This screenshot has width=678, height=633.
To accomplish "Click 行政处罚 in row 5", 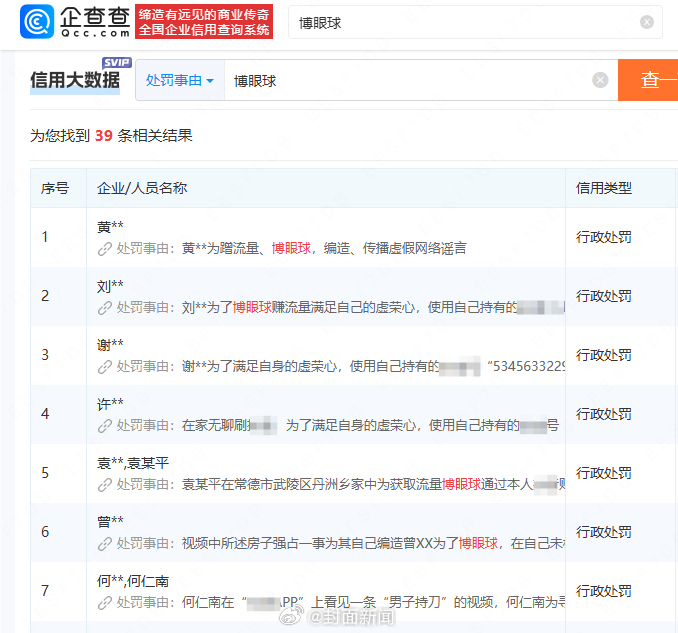I will coord(604,473).
